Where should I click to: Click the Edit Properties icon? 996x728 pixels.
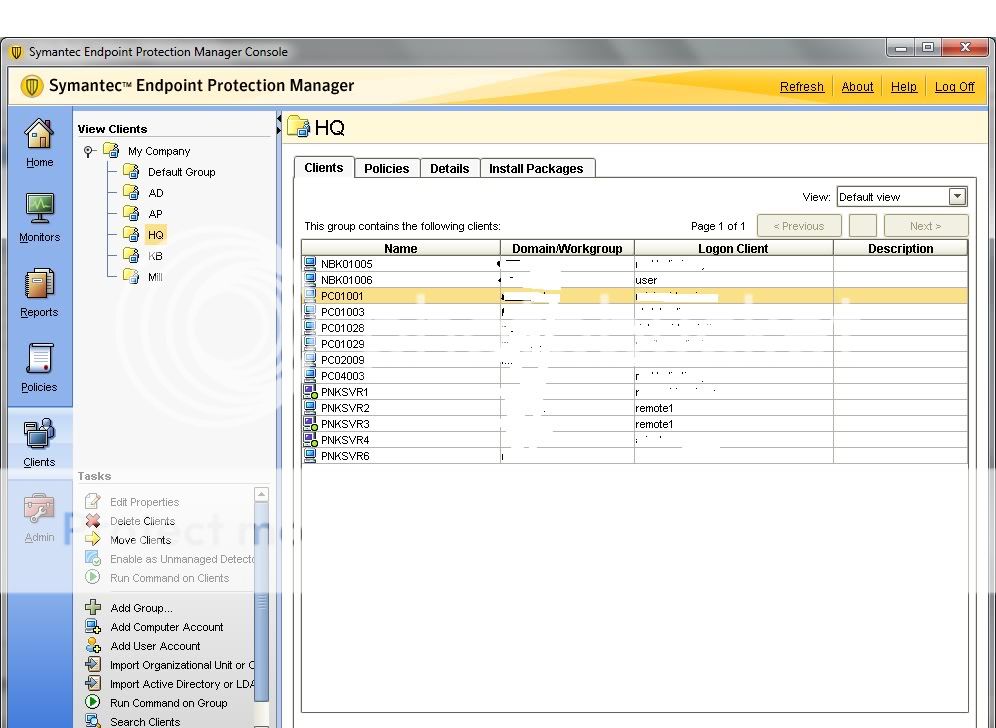coord(93,501)
